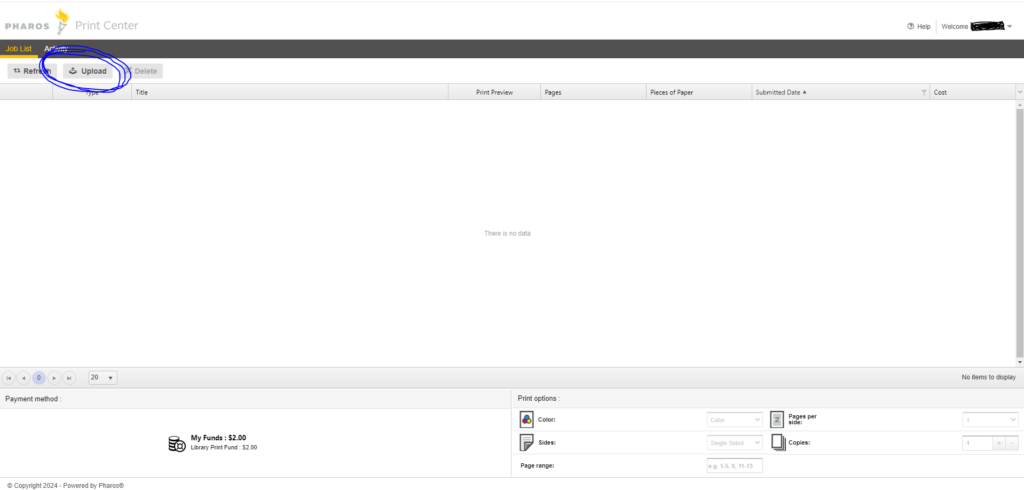
Task: Click the Color option icon
Action: click(x=526, y=419)
